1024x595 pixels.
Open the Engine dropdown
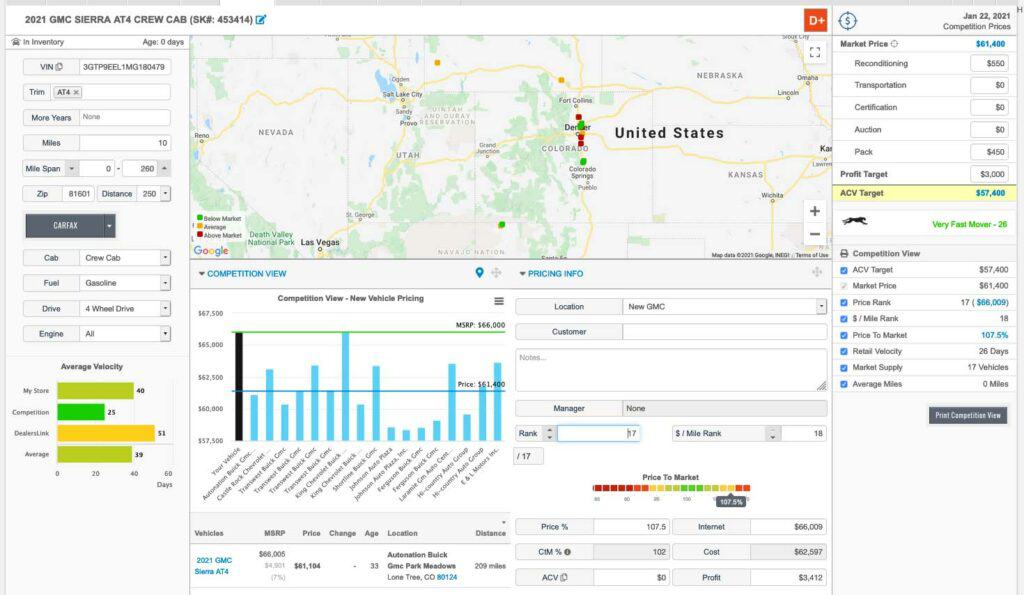pos(165,334)
